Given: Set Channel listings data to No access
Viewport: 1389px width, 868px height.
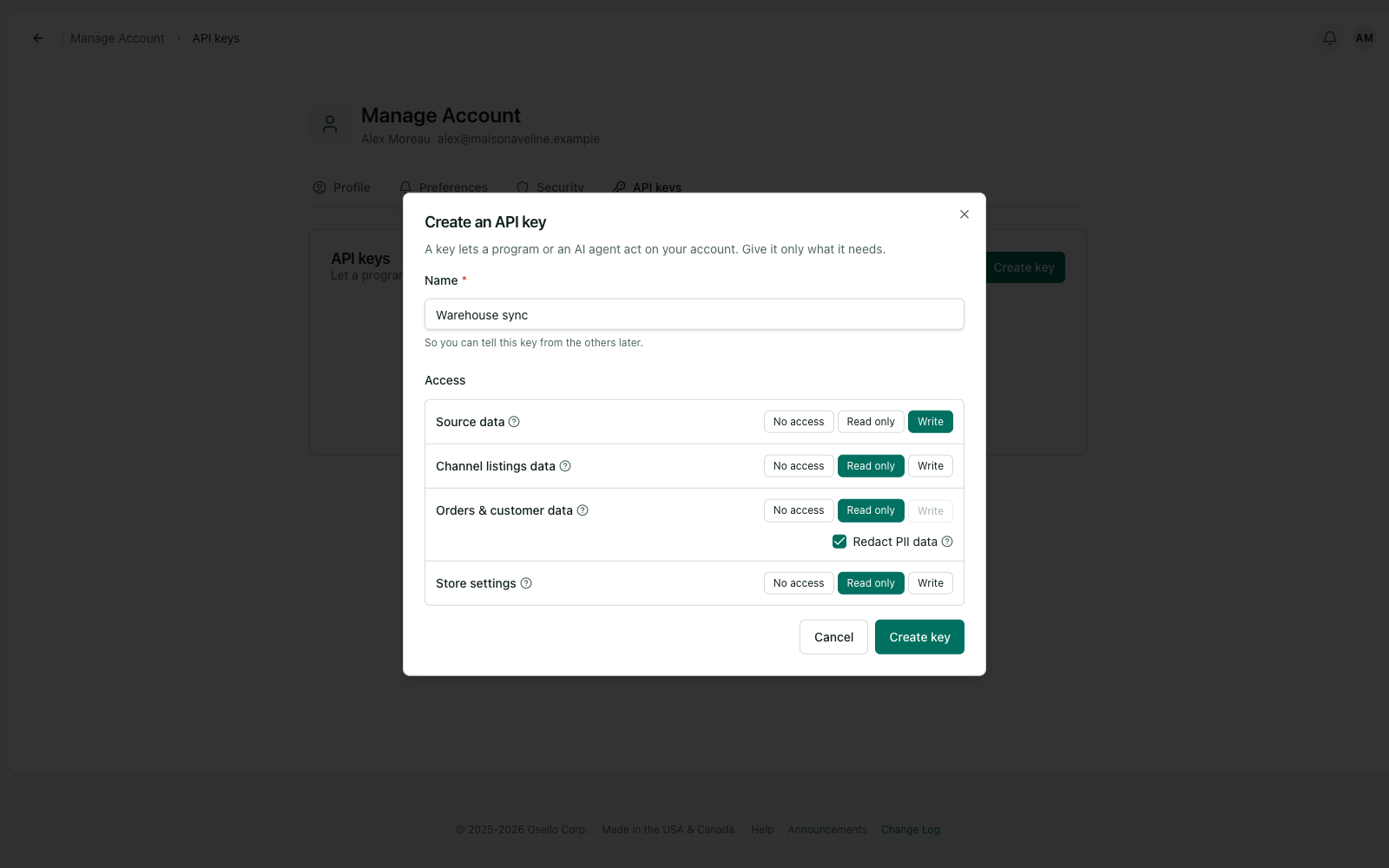Looking at the screenshot, I should (x=799, y=466).
